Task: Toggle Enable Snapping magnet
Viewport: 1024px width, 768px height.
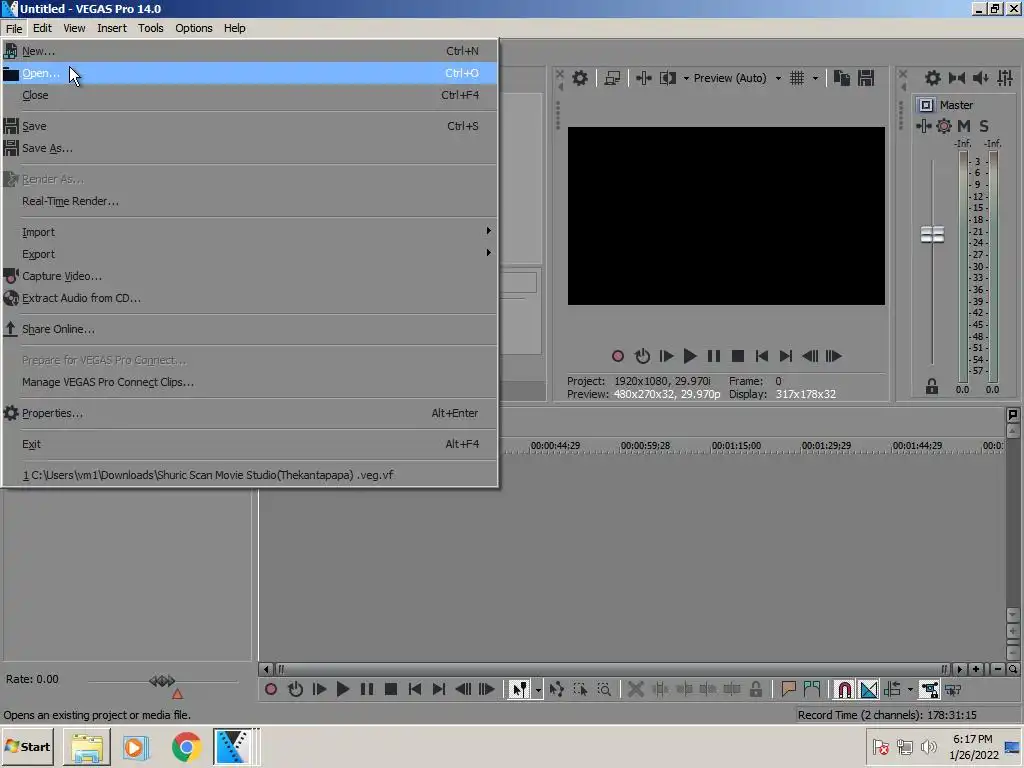Action: coord(844,689)
